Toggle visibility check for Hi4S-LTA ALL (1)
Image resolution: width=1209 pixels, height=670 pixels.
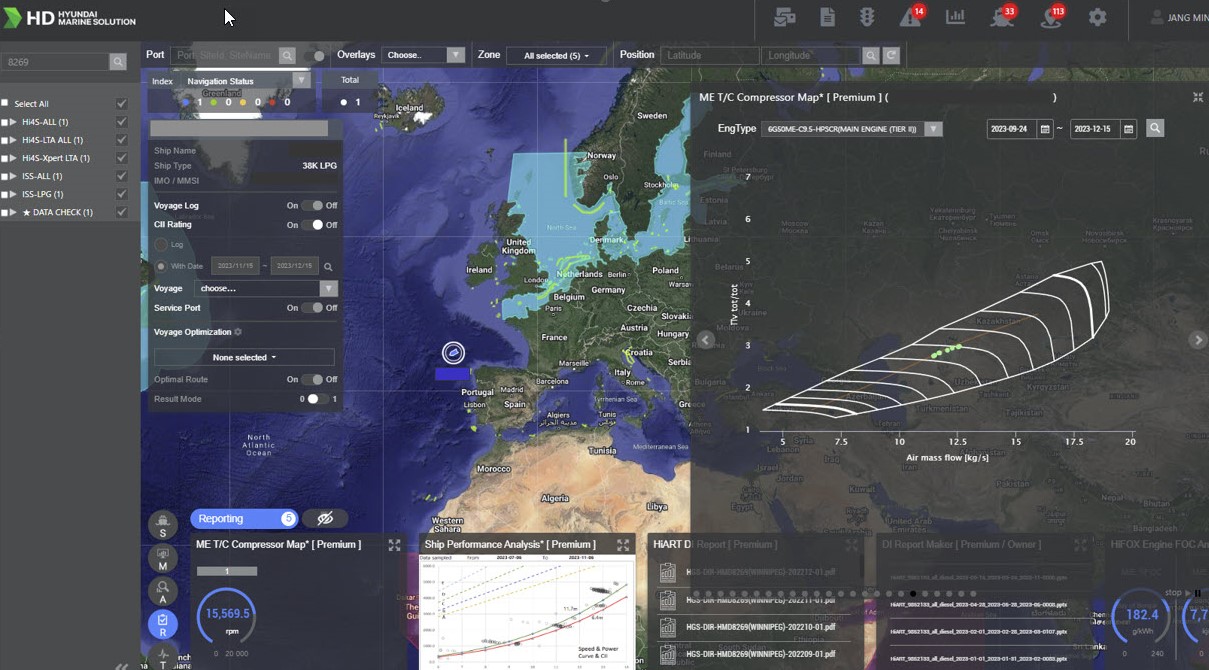pyautogui.click(x=122, y=140)
